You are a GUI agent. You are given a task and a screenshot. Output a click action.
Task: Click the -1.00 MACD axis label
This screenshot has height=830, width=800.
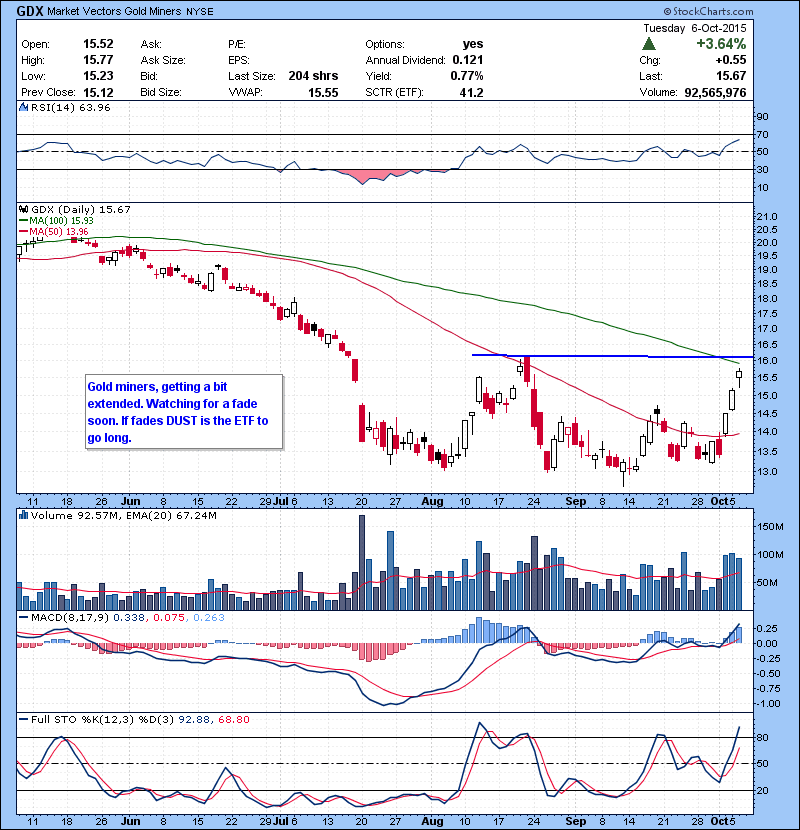tap(768, 703)
